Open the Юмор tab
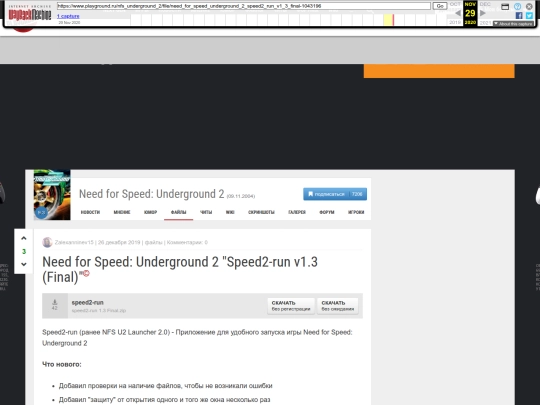 tap(150, 212)
